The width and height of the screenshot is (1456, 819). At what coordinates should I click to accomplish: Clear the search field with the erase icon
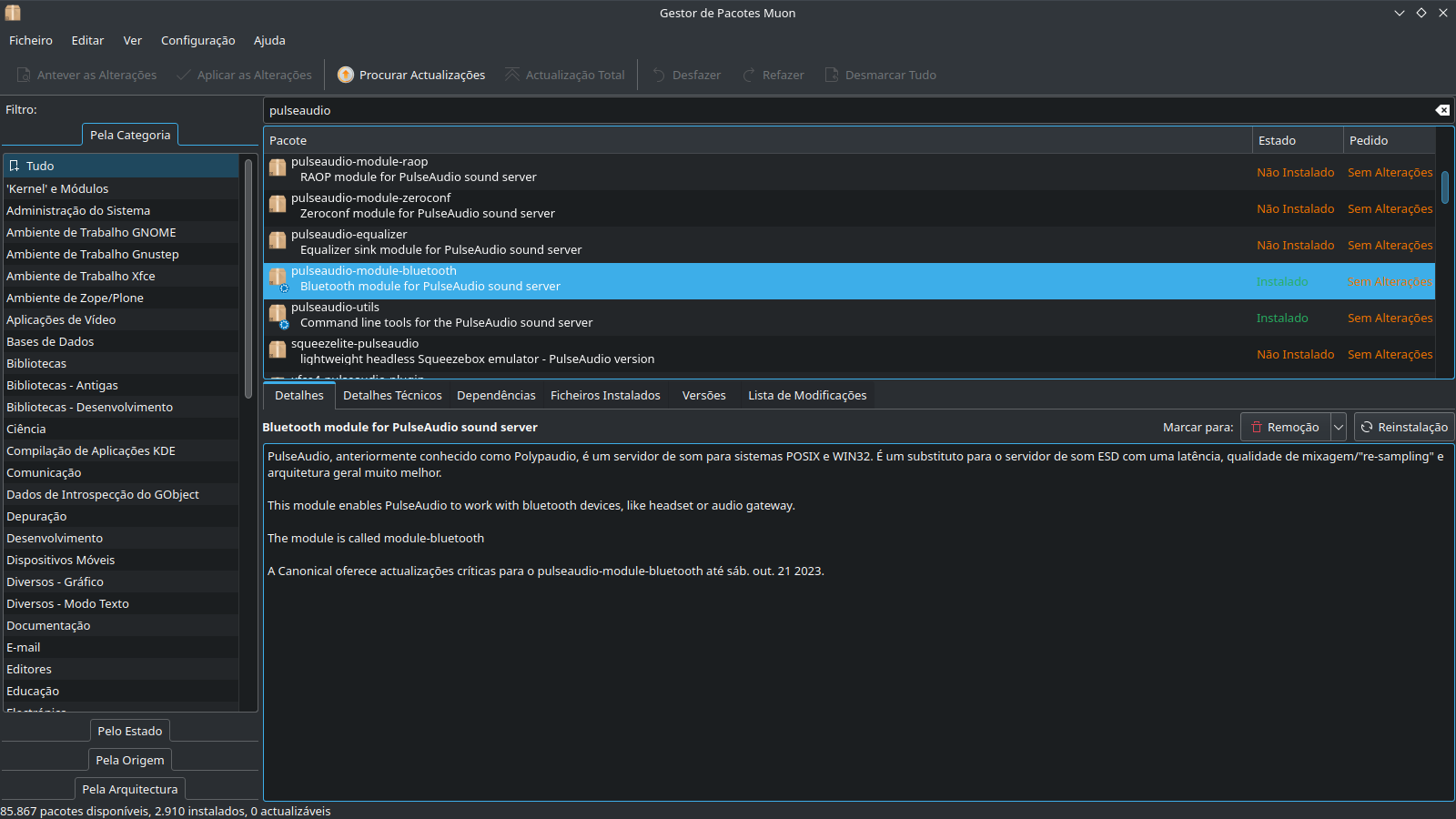pyautogui.click(x=1442, y=110)
